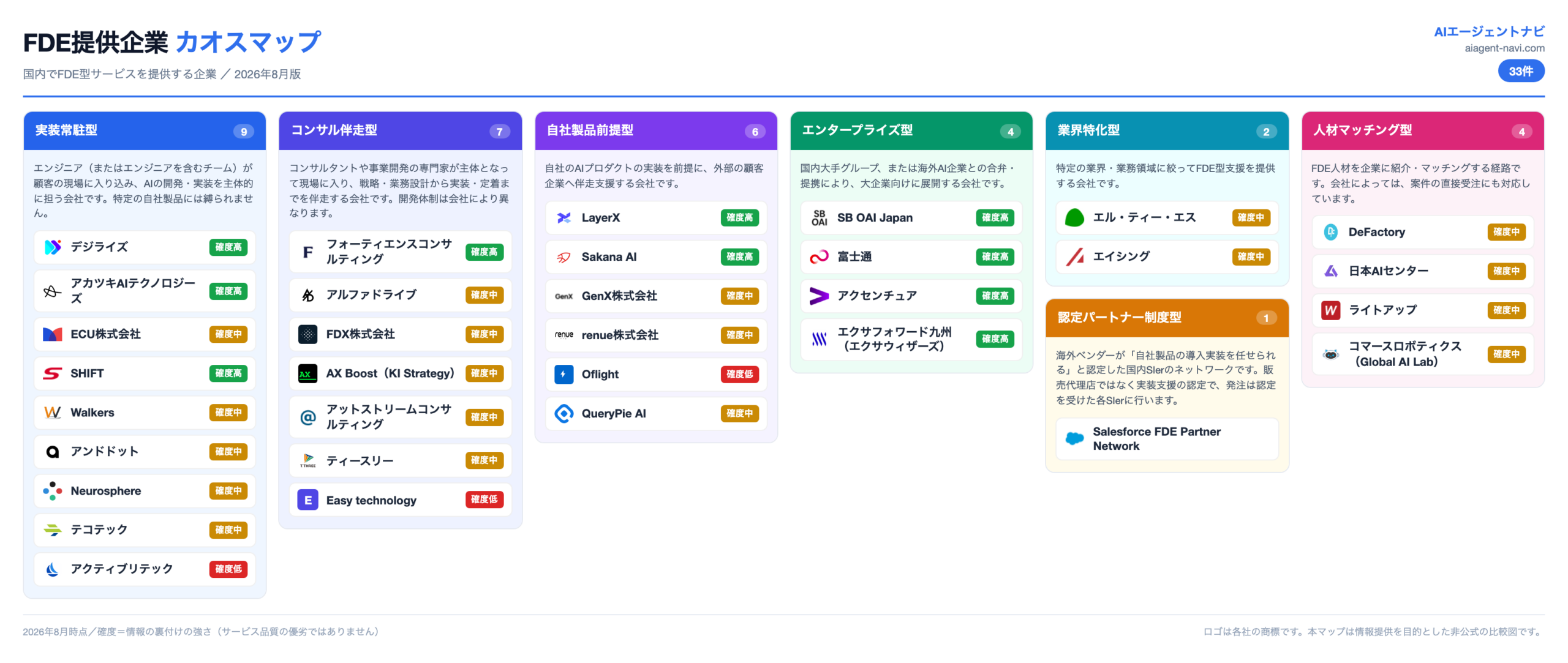Click the Easy technology E logo
Screen dimensions: 1568x663
pos(308,500)
